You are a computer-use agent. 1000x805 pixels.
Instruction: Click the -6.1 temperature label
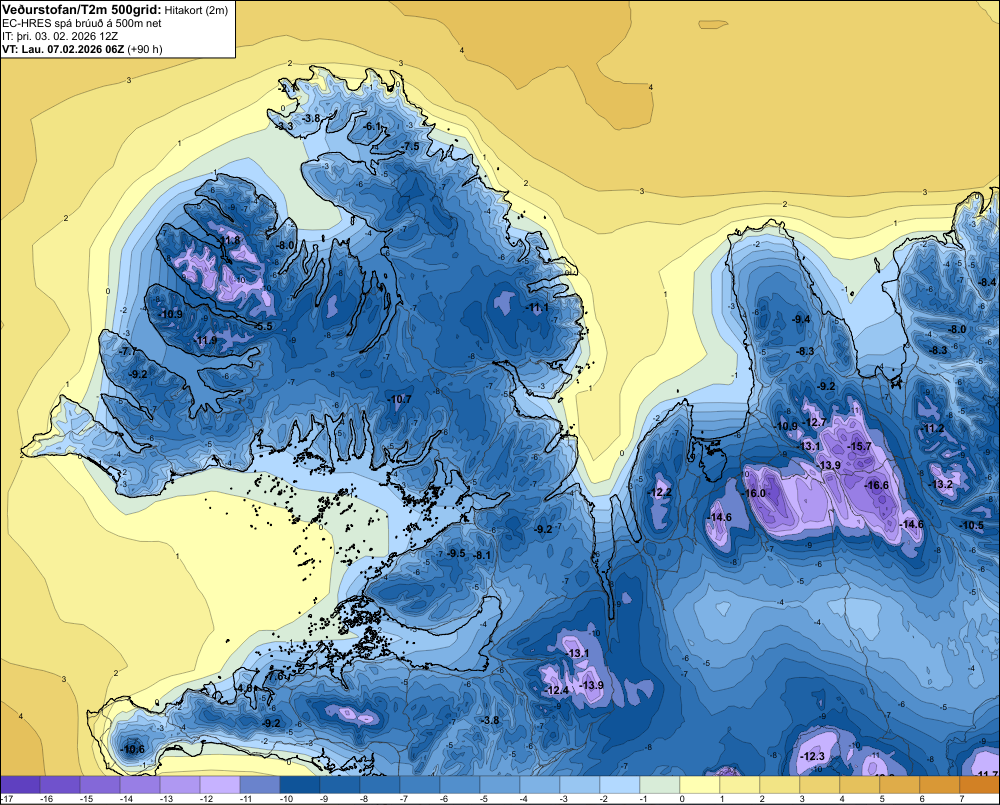[x=372, y=126]
